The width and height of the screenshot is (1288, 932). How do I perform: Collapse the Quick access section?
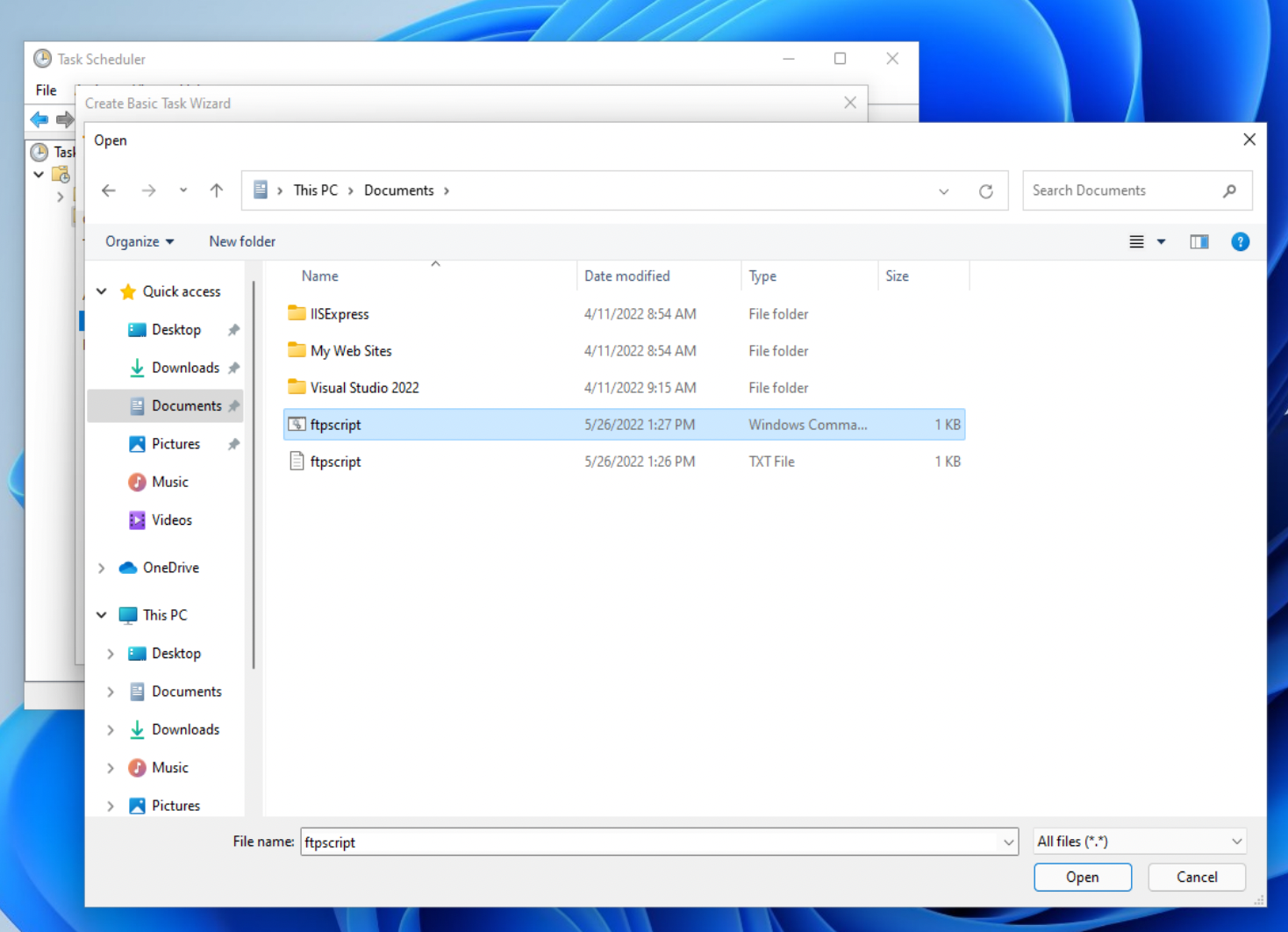pos(102,291)
